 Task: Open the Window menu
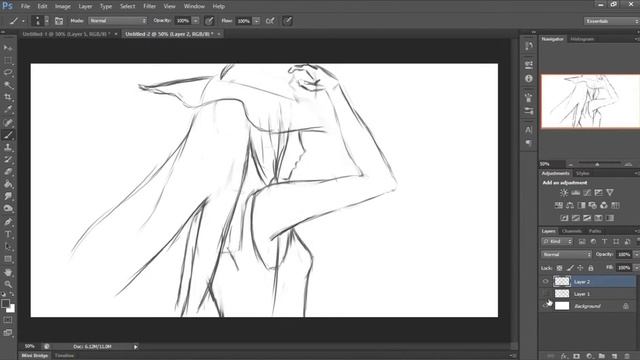coord(194,6)
